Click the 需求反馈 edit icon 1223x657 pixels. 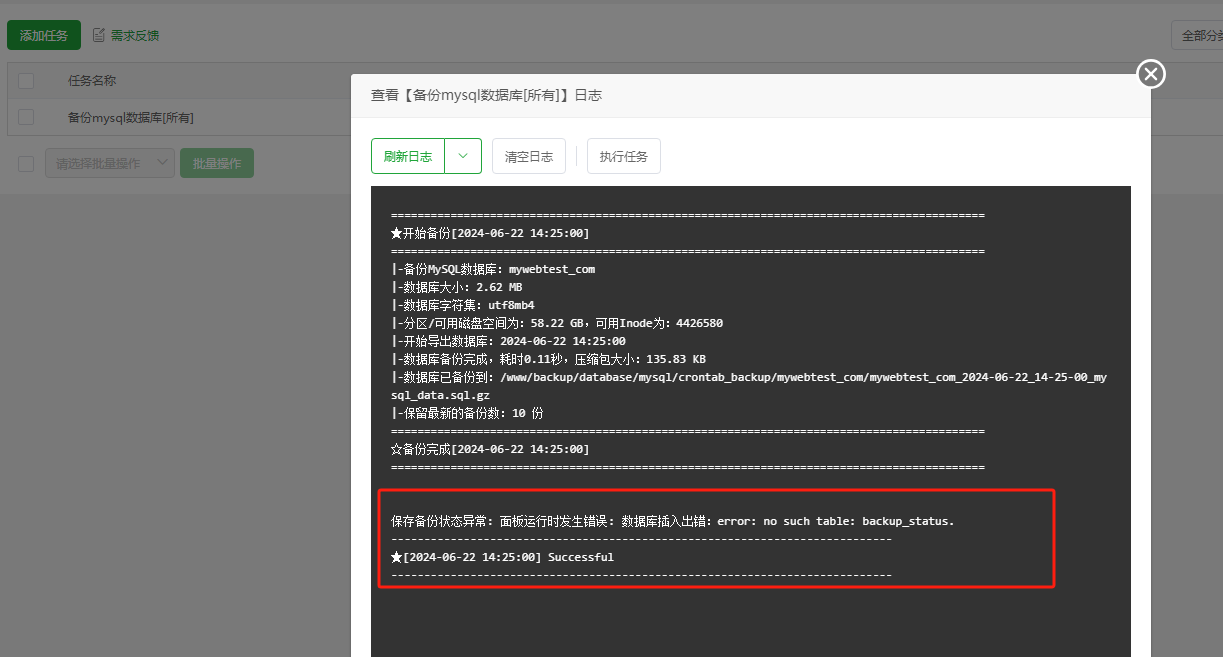tap(99, 35)
